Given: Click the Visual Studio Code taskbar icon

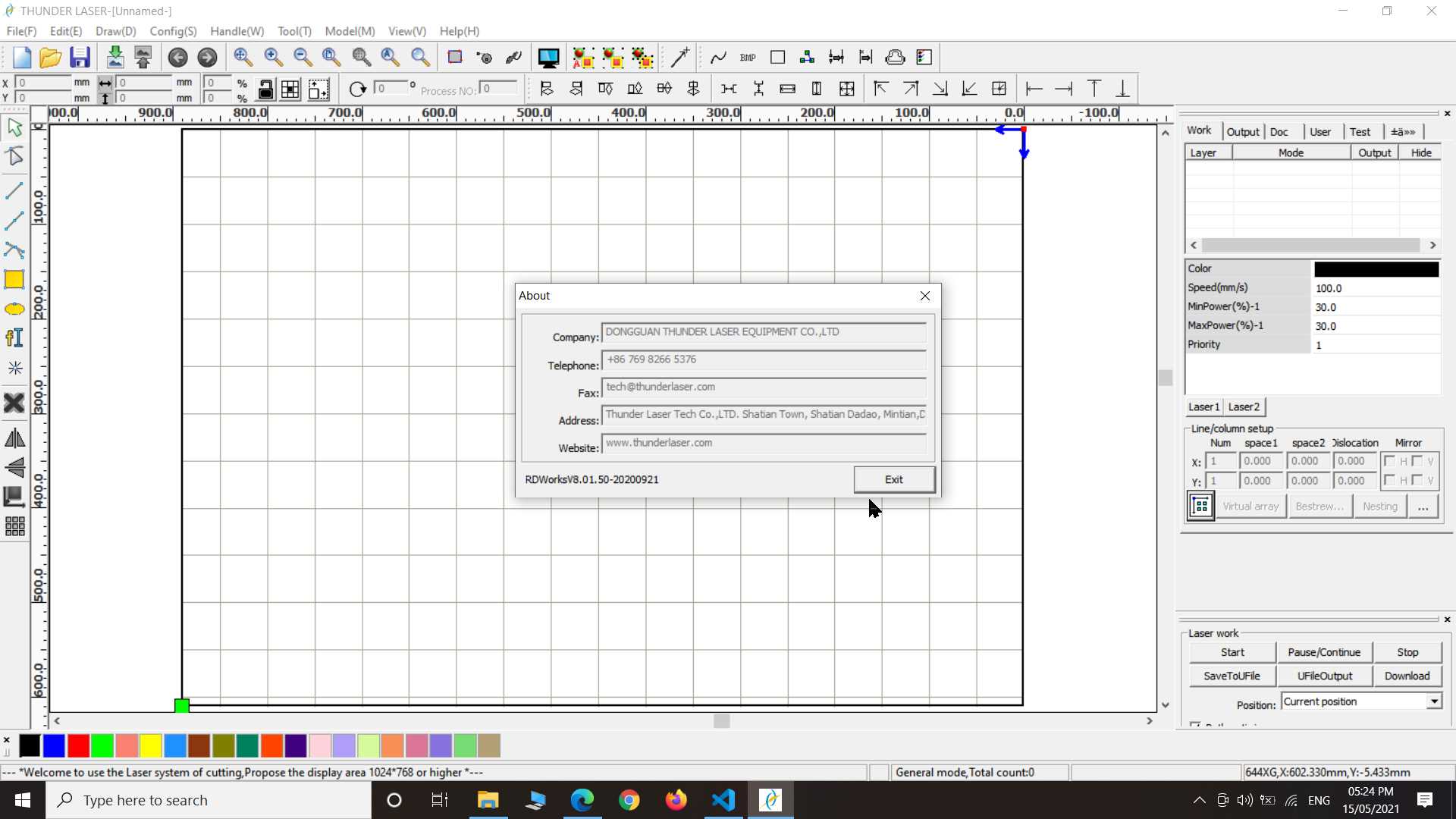Looking at the screenshot, I should click(723, 800).
